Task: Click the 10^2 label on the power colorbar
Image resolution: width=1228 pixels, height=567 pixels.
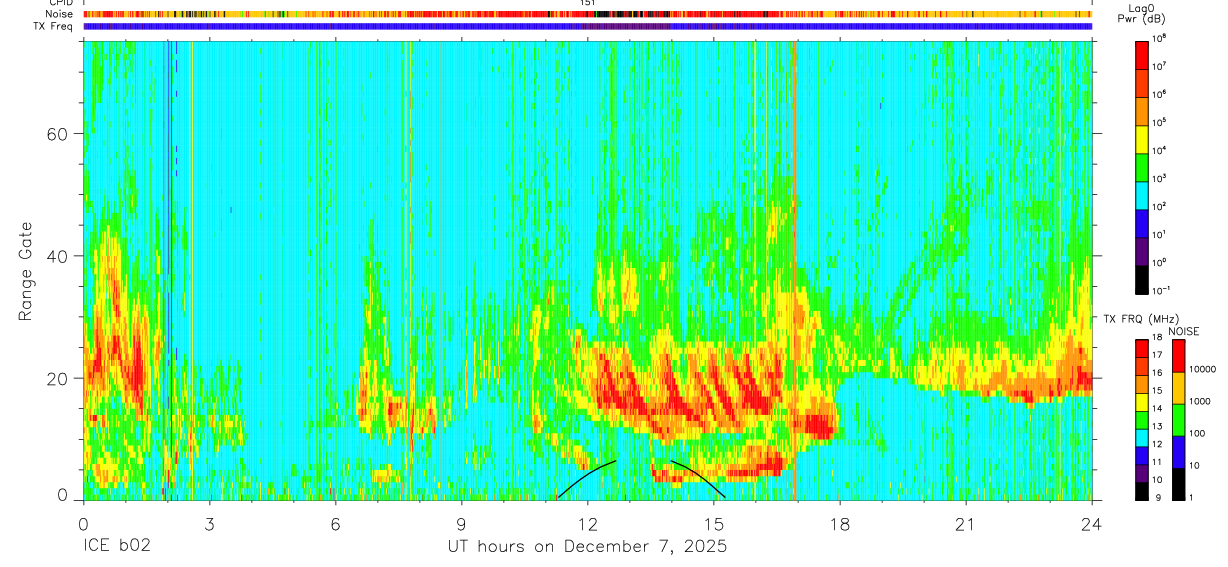Action: click(x=1159, y=207)
